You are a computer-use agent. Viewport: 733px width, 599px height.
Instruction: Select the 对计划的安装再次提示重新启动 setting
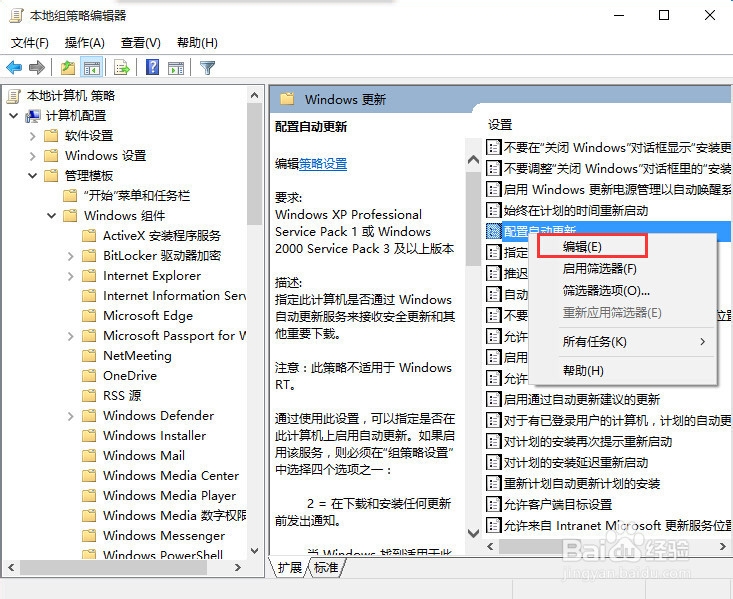(588, 441)
